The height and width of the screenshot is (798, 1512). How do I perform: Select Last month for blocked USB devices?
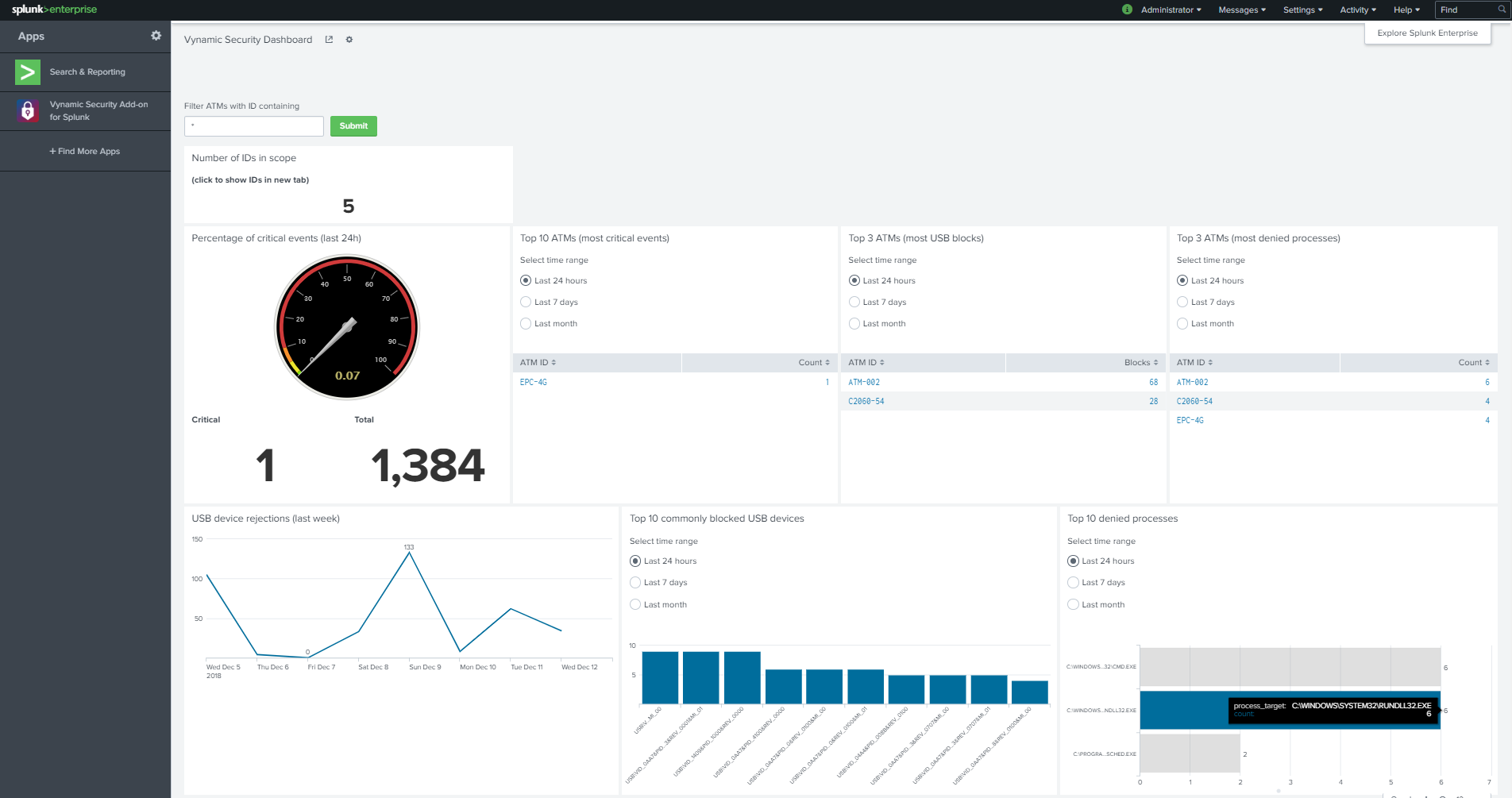[635, 604]
